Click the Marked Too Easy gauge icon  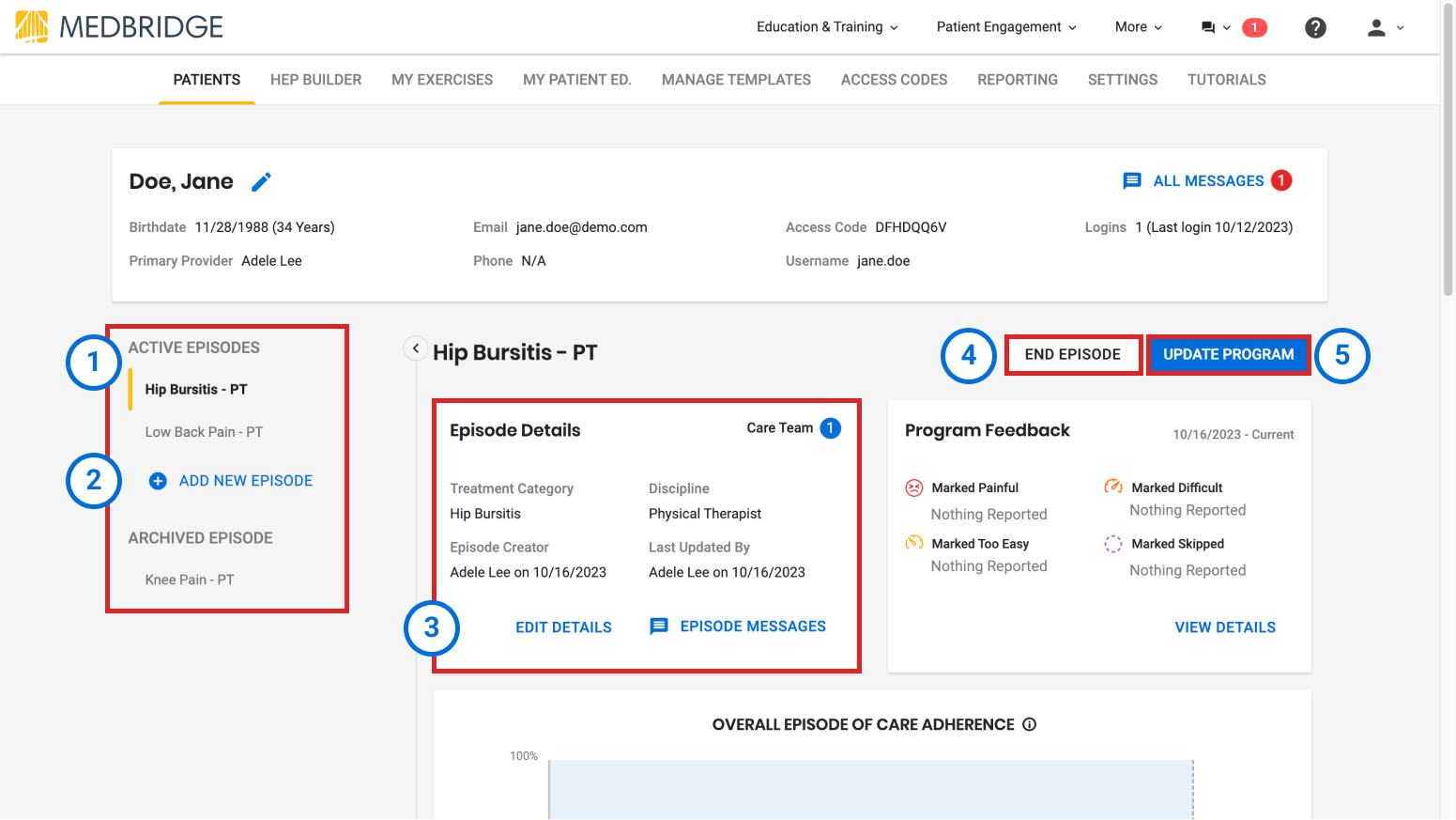click(913, 542)
